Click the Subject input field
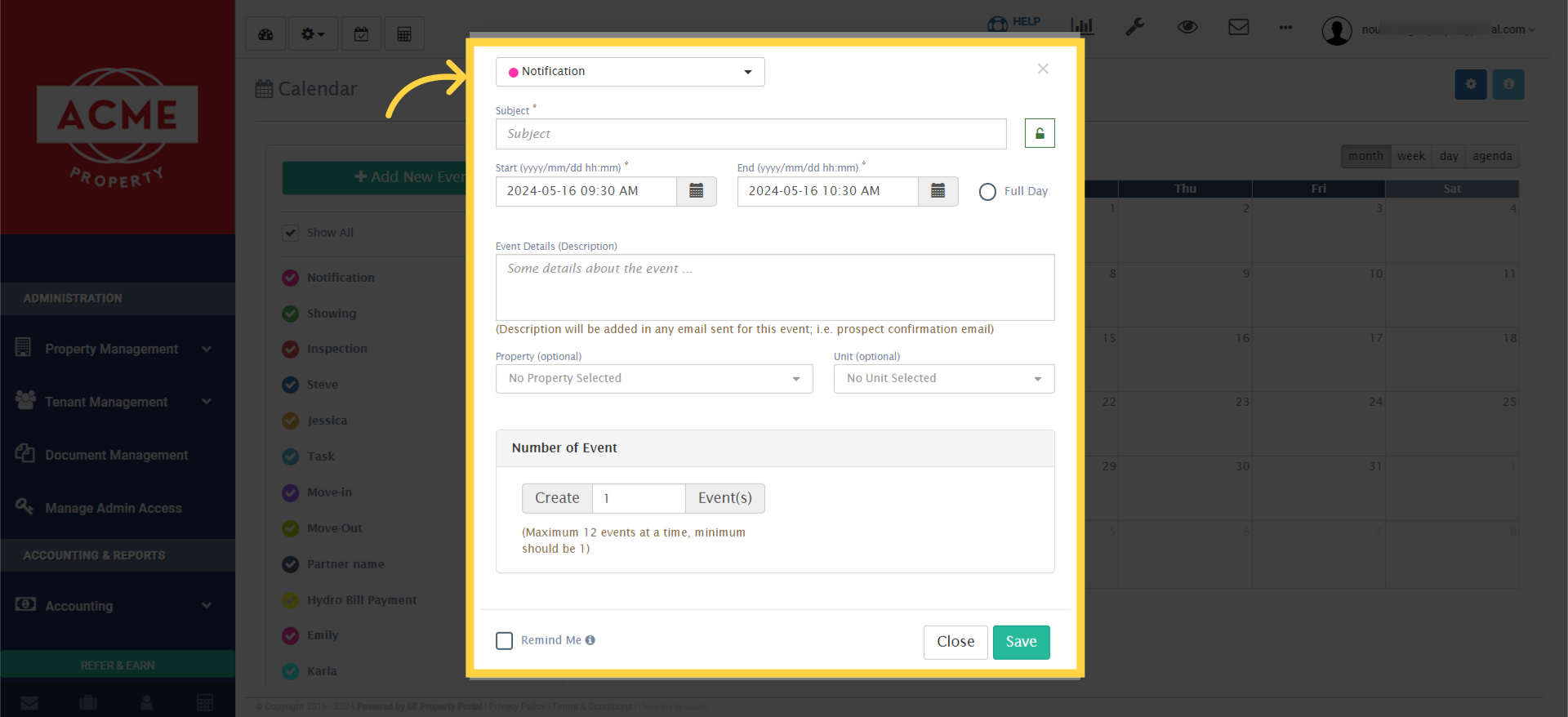 coord(751,134)
